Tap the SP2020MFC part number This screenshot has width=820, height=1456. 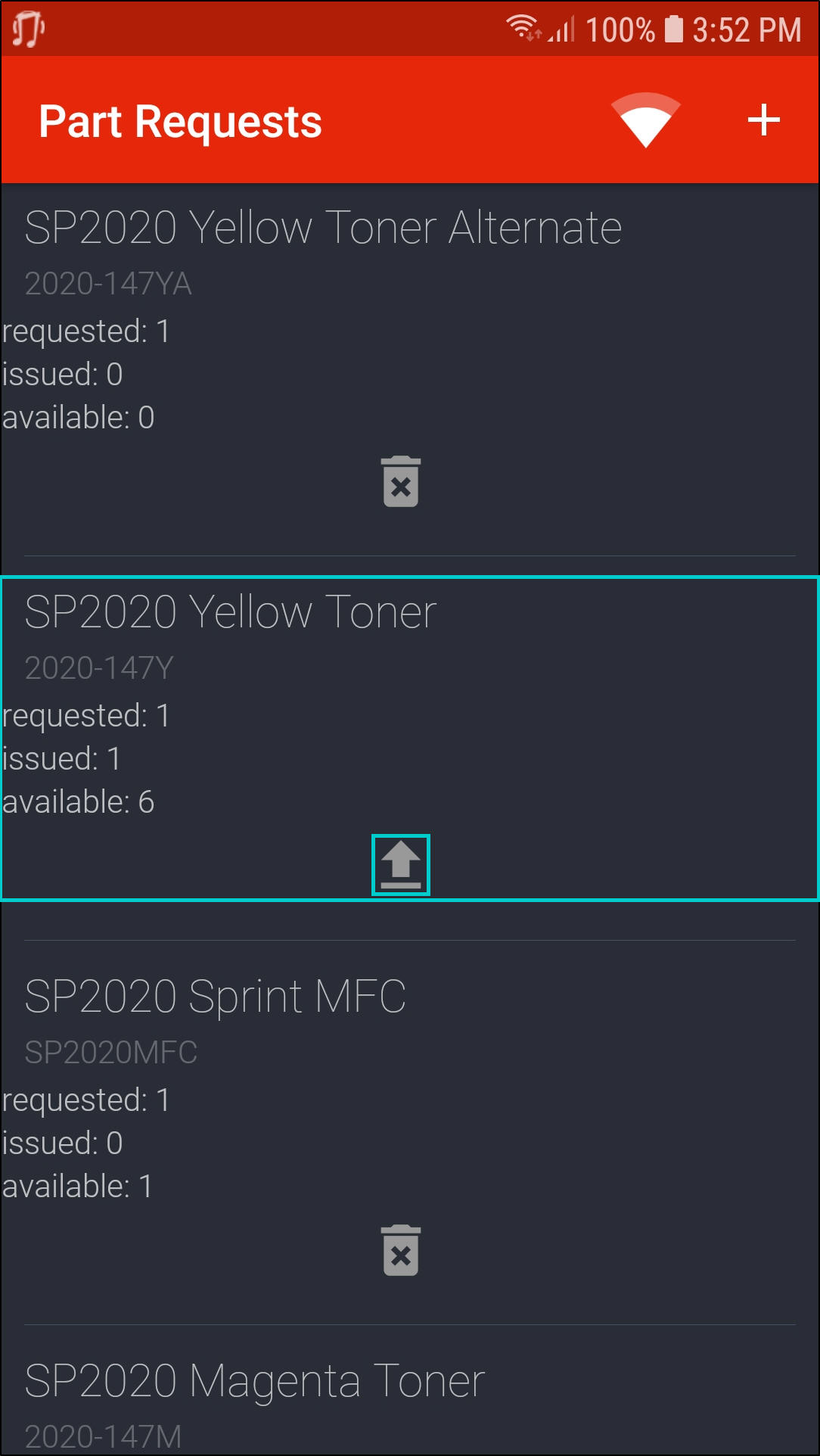click(x=111, y=1053)
